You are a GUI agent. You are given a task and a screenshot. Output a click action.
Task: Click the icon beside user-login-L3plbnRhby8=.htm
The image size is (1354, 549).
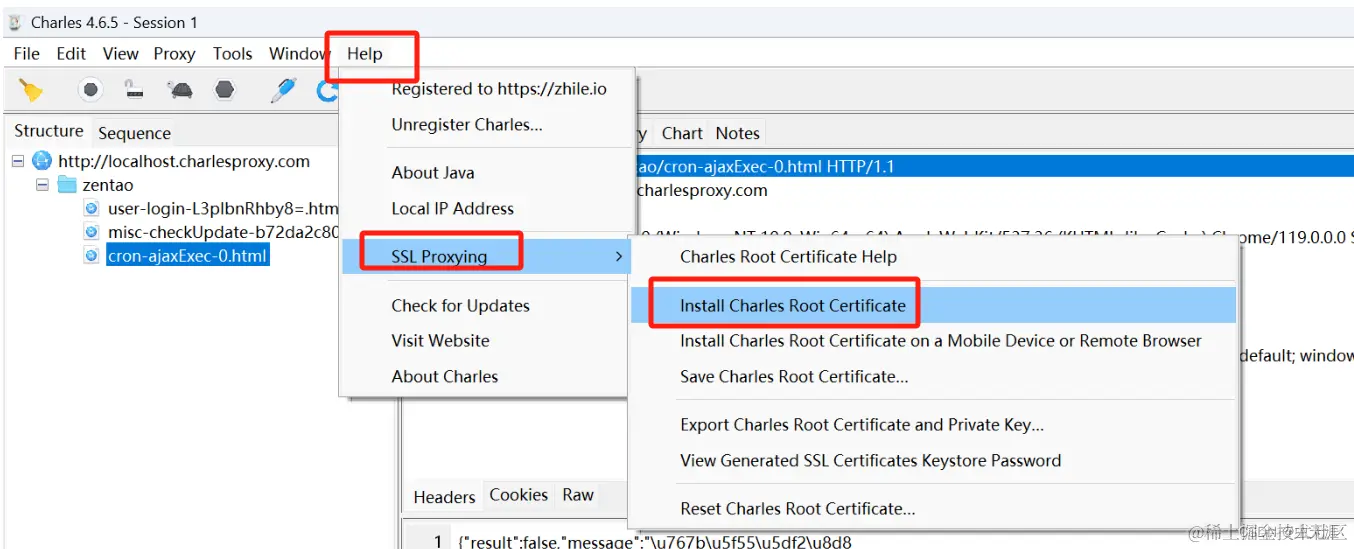point(91,209)
